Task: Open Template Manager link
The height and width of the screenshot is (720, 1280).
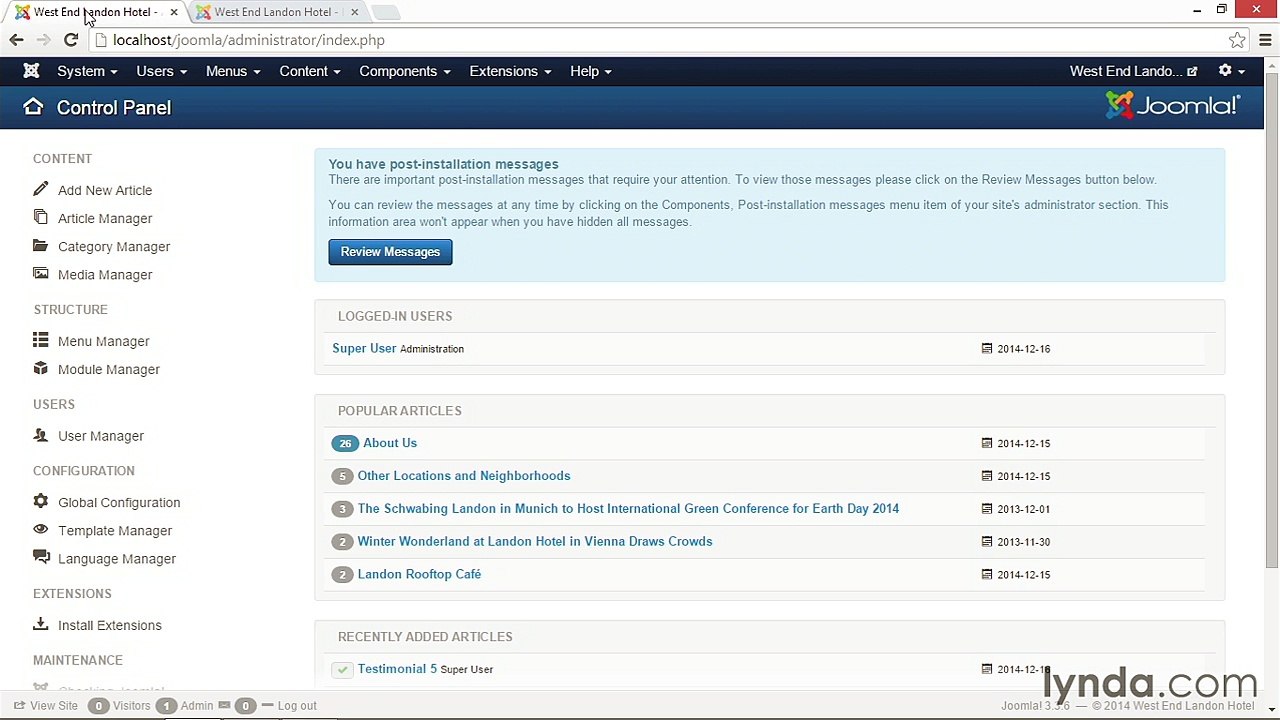Action: coord(115,530)
